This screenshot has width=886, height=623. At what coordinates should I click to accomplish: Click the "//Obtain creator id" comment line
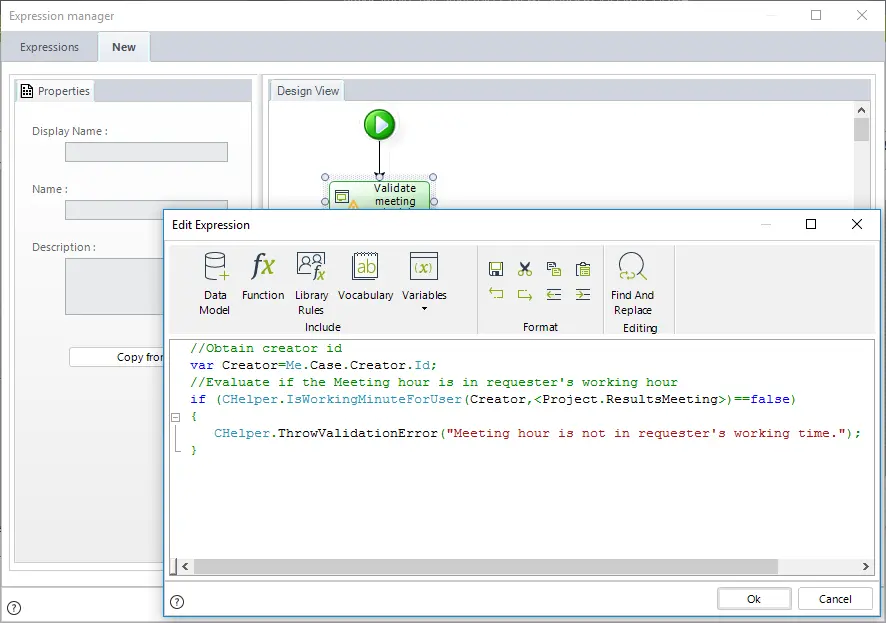266,348
